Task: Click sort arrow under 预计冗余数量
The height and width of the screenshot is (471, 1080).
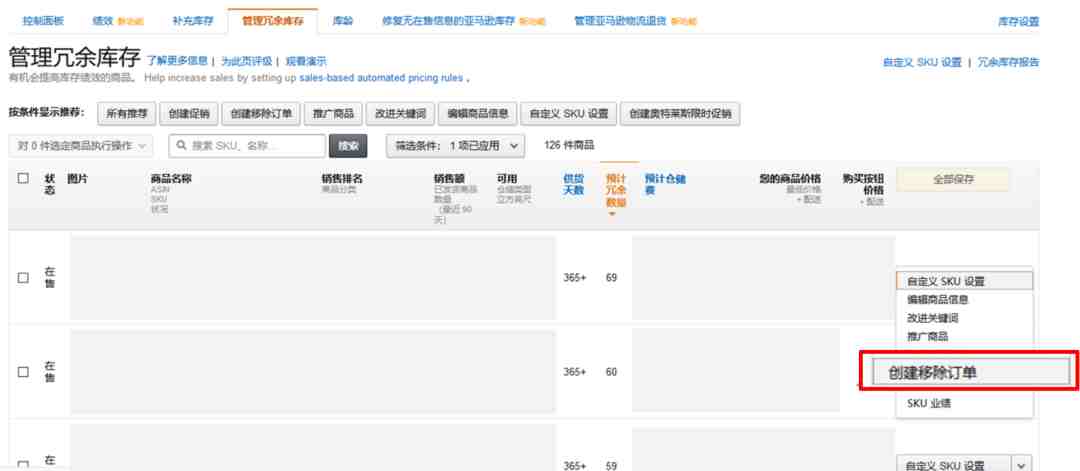Action: (x=612, y=213)
